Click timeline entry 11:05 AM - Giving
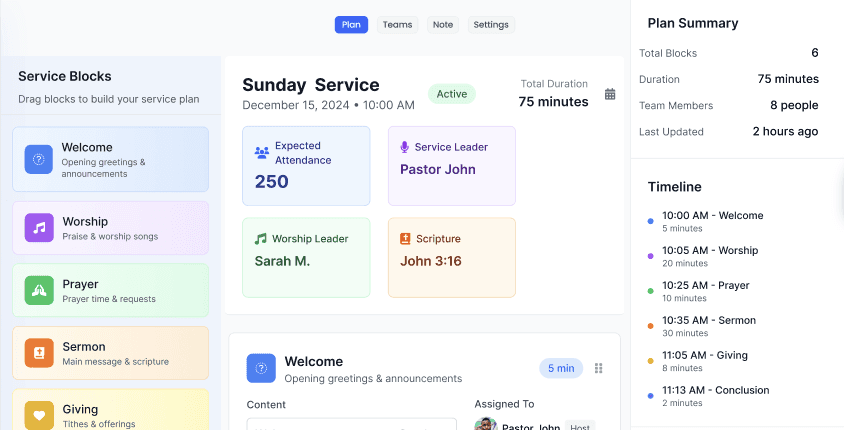This screenshot has height=430, width=844. click(x=705, y=355)
